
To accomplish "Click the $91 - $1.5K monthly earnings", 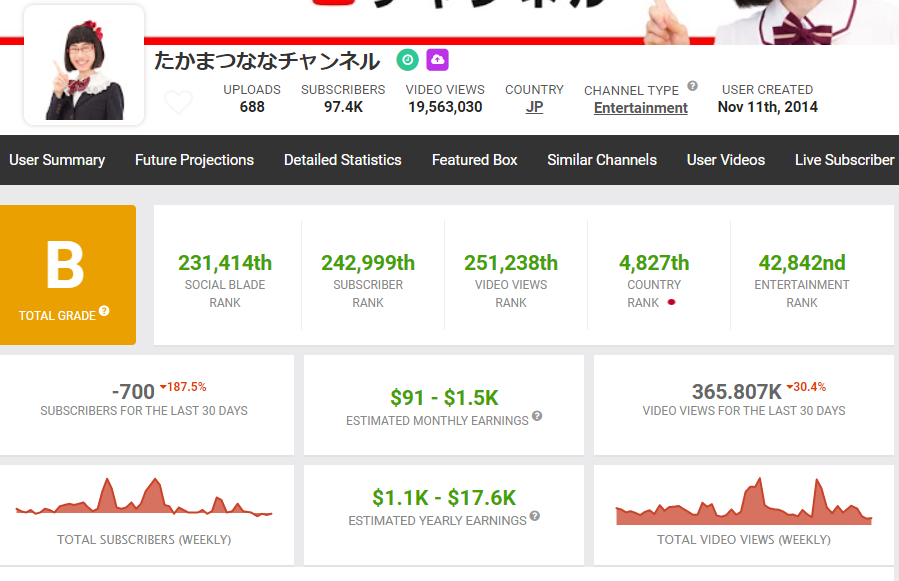I will click(444, 397).
